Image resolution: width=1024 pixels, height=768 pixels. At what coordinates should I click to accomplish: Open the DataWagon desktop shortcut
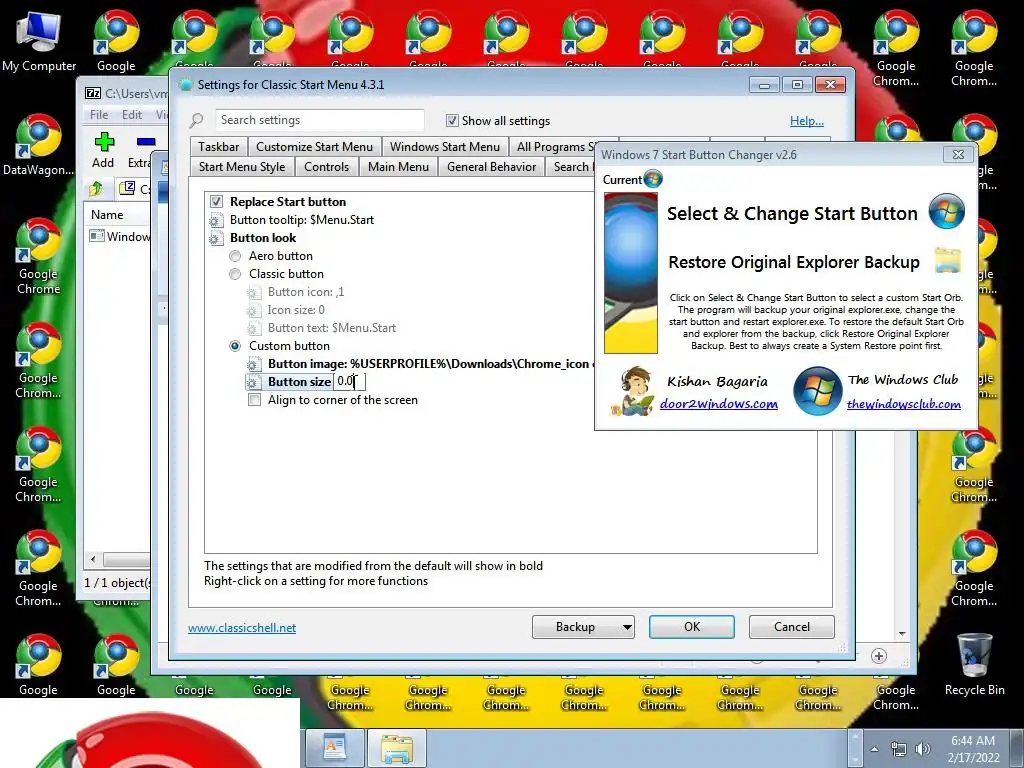click(x=39, y=145)
